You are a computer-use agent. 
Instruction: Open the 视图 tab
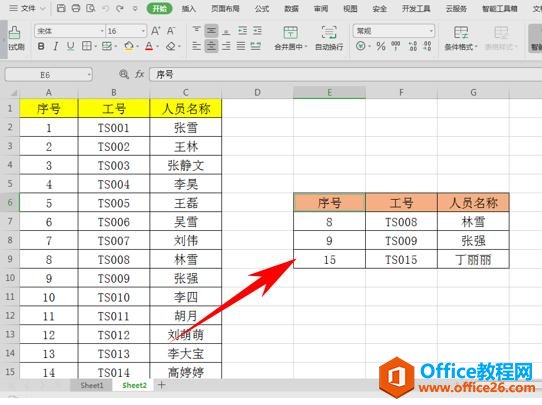(x=350, y=9)
